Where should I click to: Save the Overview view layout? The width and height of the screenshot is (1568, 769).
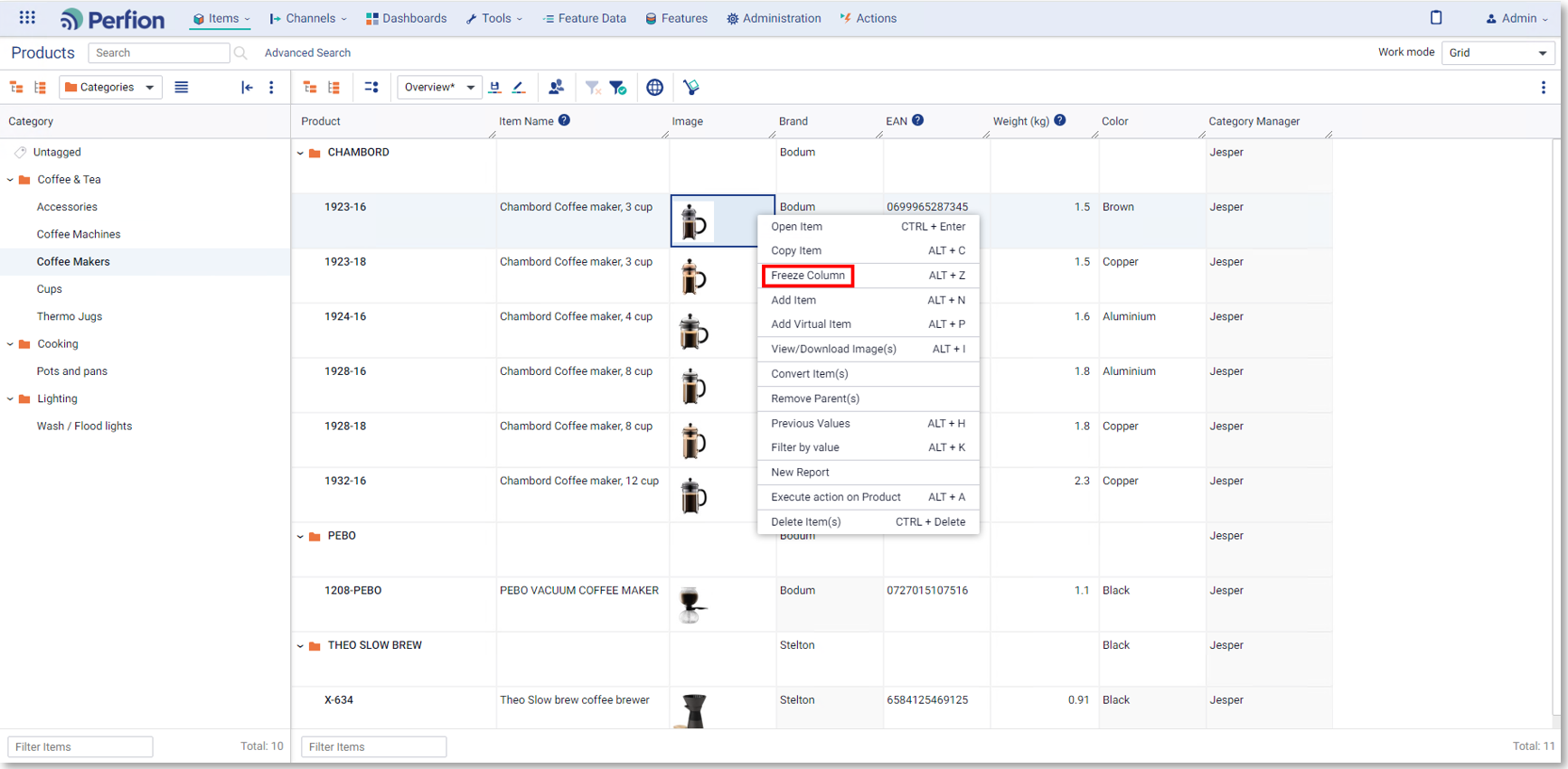tap(494, 88)
